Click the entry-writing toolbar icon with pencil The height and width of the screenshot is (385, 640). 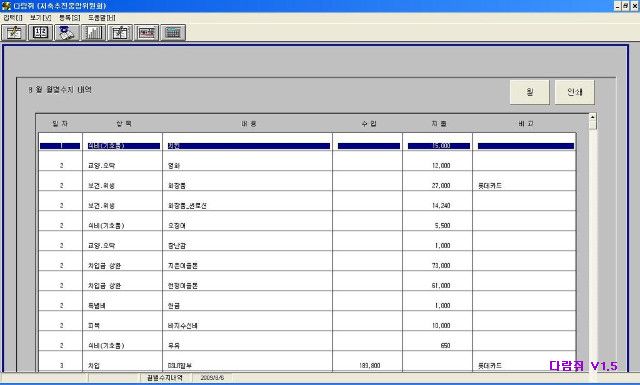tap(14, 33)
